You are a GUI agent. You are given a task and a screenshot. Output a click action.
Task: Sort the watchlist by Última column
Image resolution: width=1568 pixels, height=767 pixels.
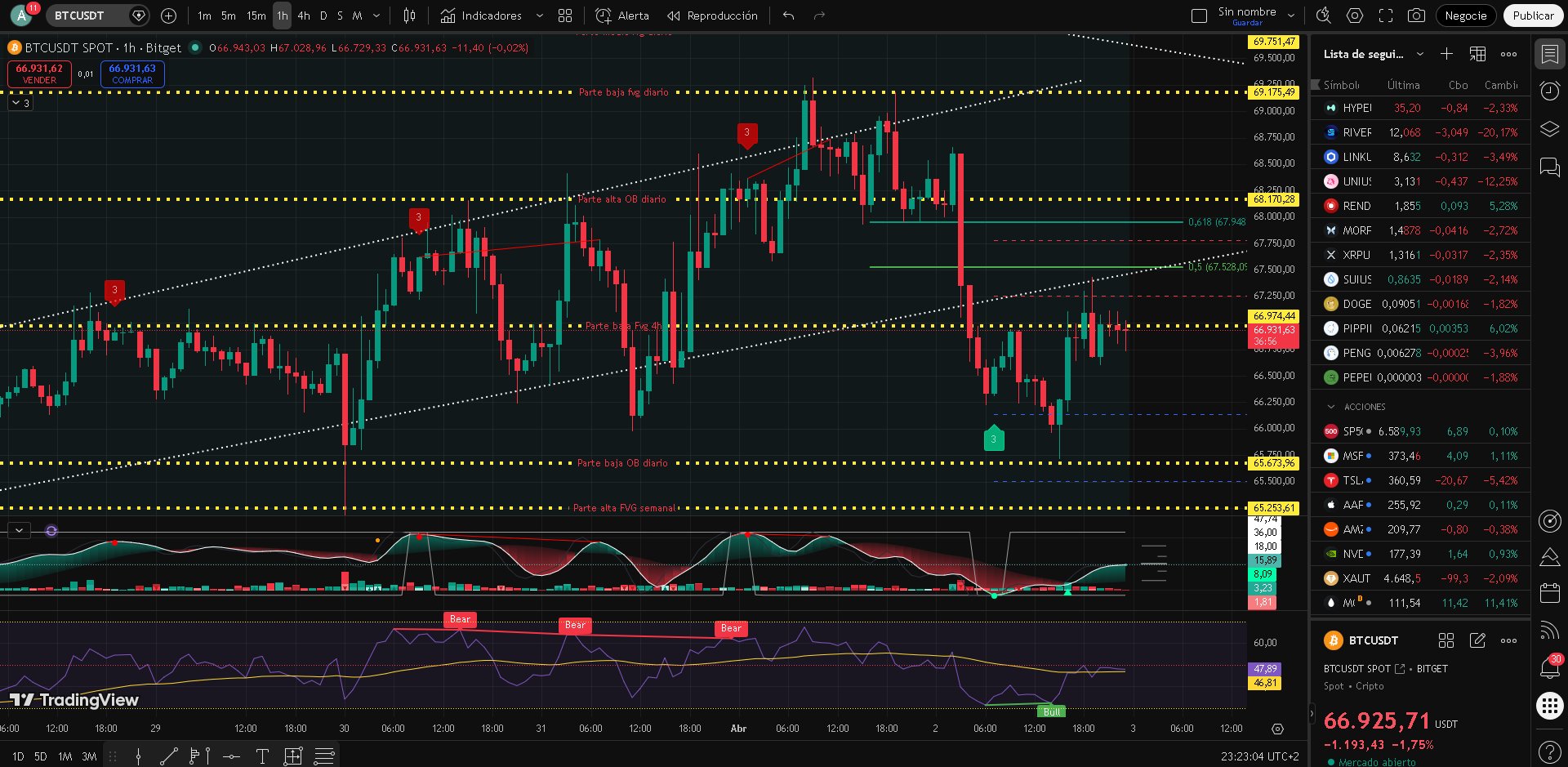(x=1403, y=85)
